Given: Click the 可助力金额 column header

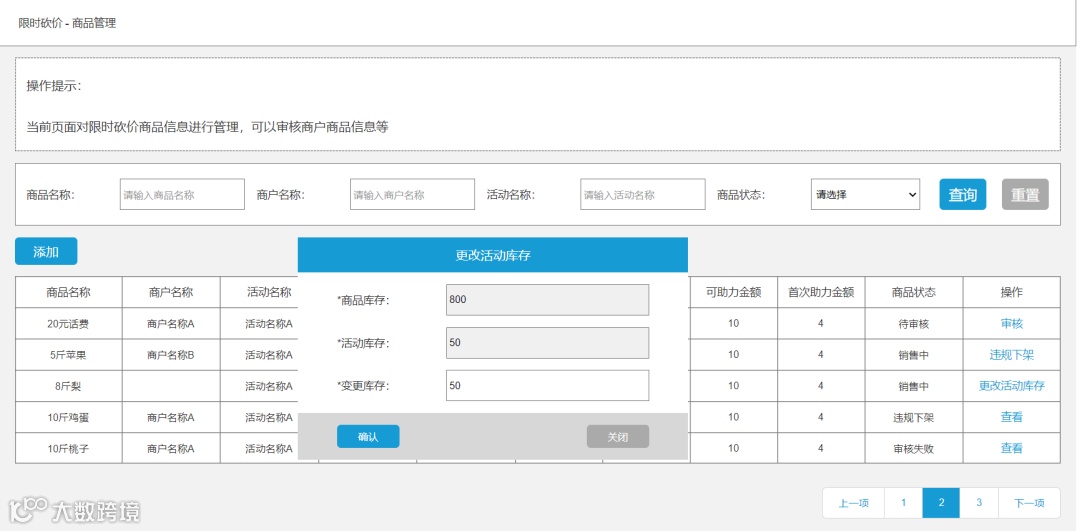Looking at the screenshot, I should [x=734, y=292].
